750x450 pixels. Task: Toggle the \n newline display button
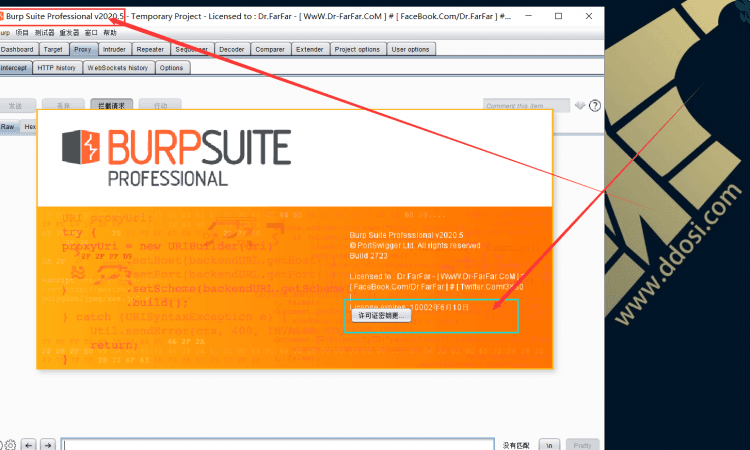550,445
